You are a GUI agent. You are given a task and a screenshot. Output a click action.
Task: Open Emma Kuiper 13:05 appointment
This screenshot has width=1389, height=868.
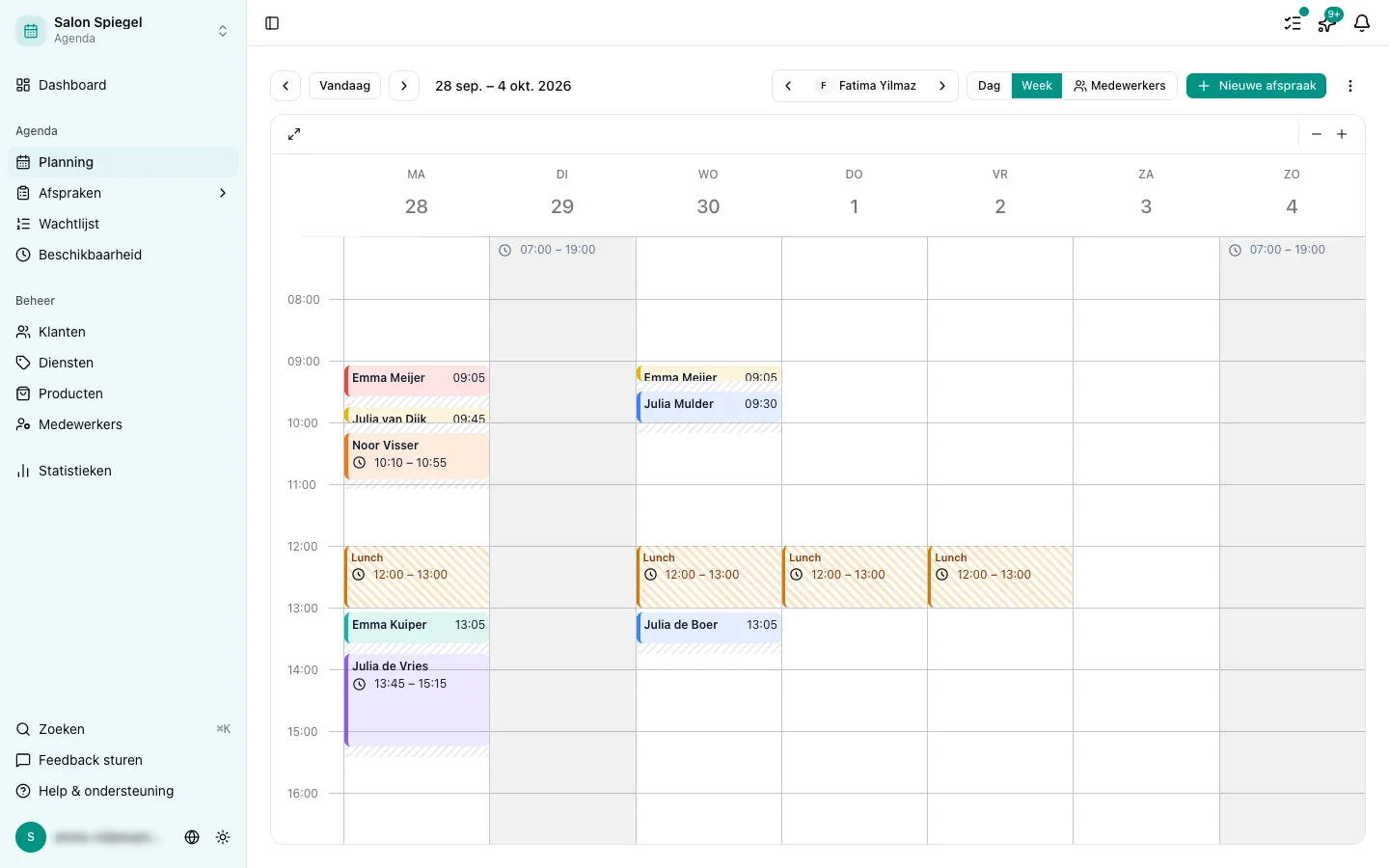click(417, 627)
